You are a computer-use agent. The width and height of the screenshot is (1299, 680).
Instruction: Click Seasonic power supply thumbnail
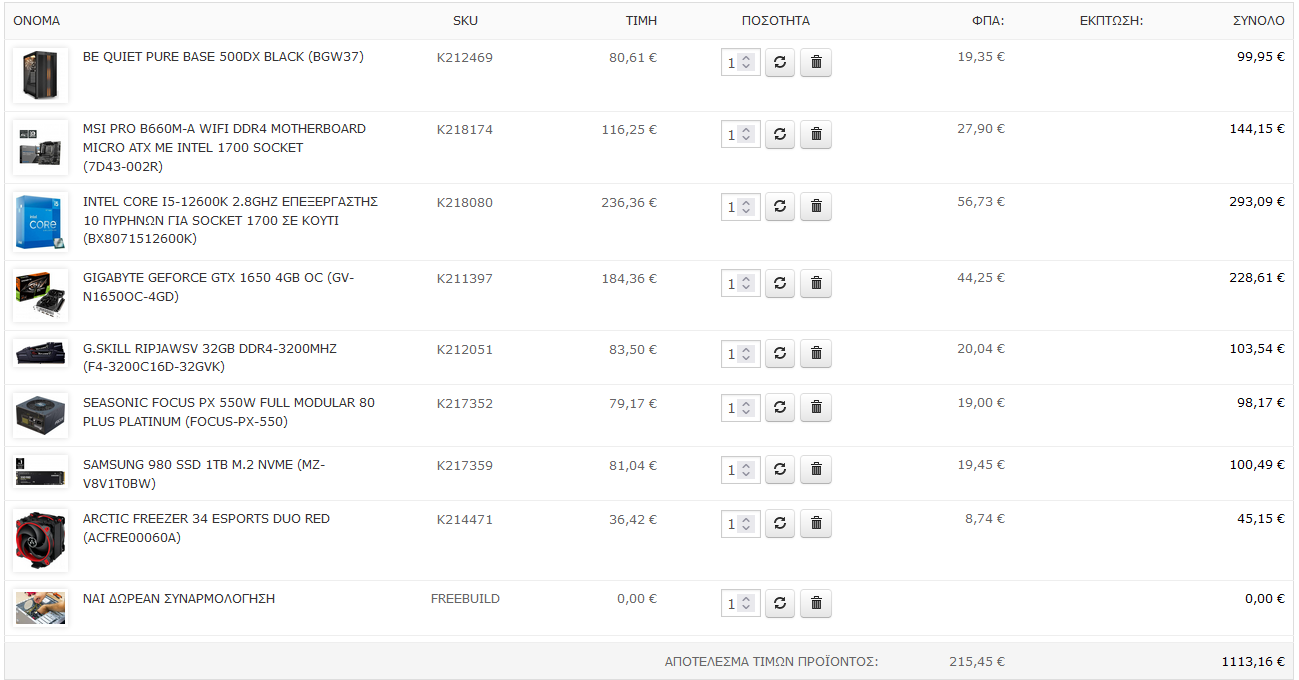coord(40,414)
